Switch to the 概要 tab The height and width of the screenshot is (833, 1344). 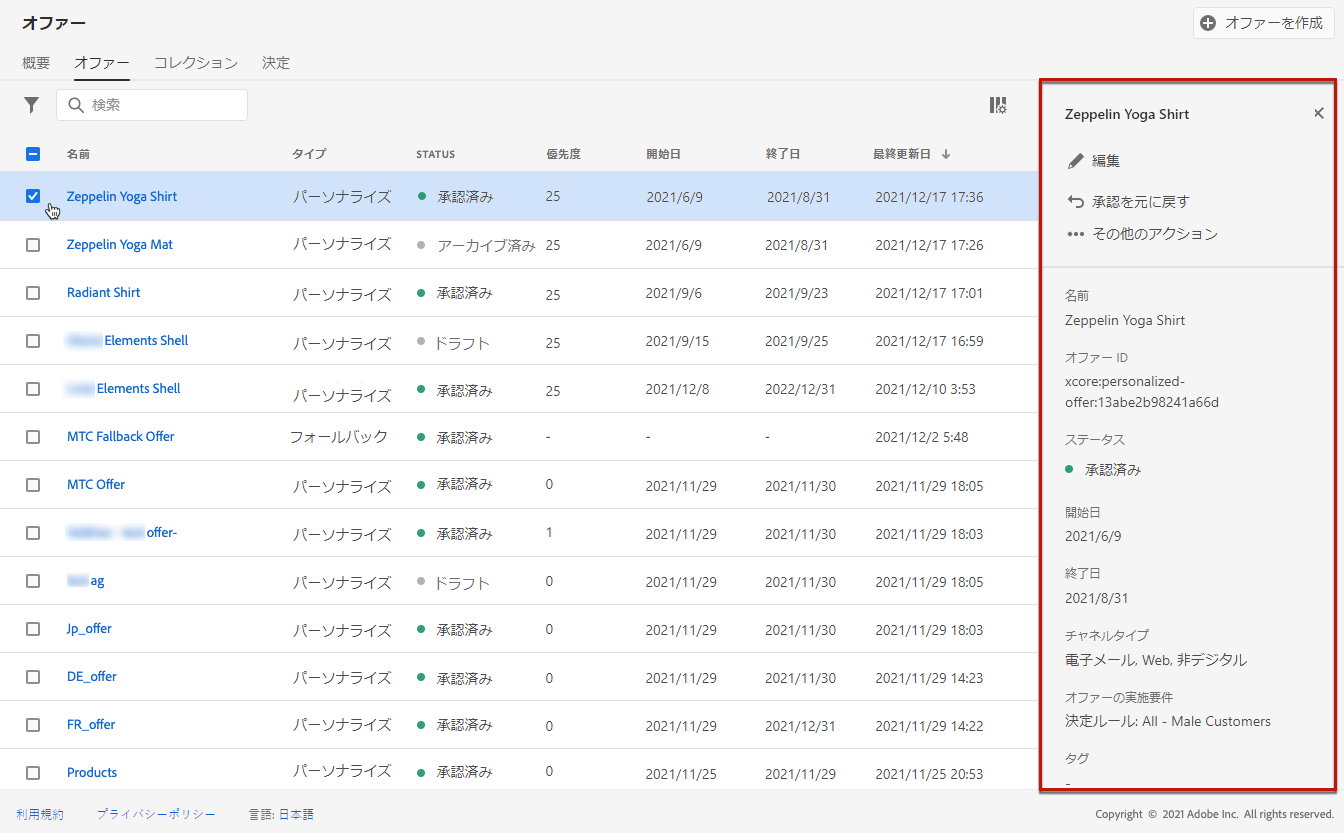(36, 63)
